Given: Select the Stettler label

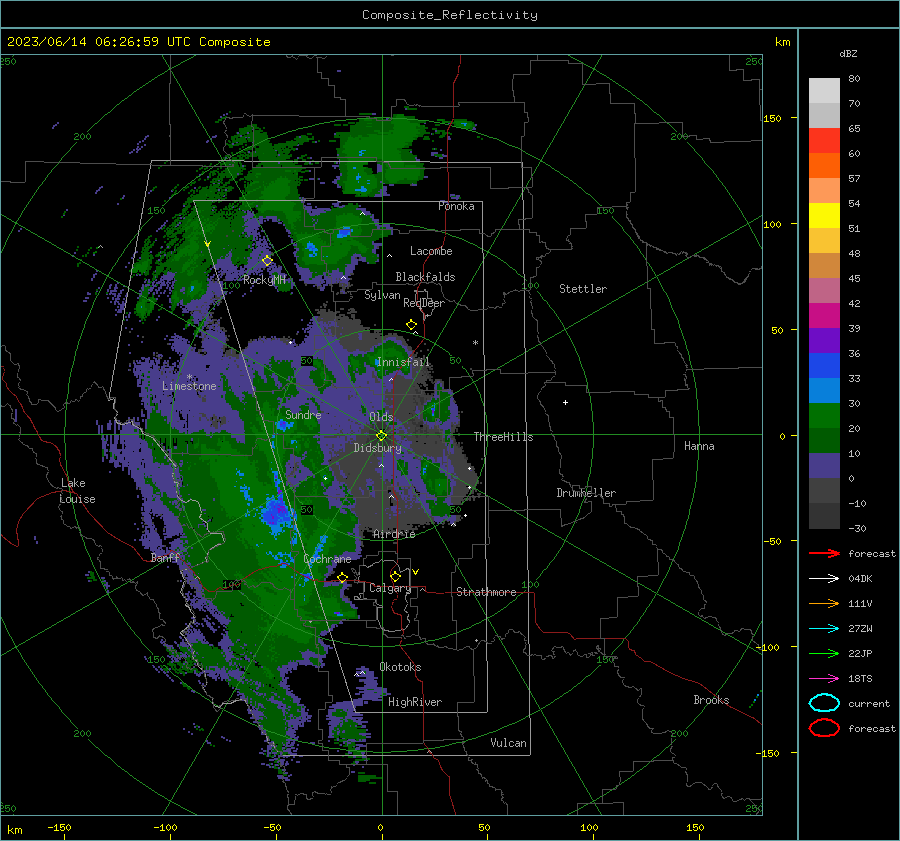Looking at the screenshot, I should coord(583,289).
